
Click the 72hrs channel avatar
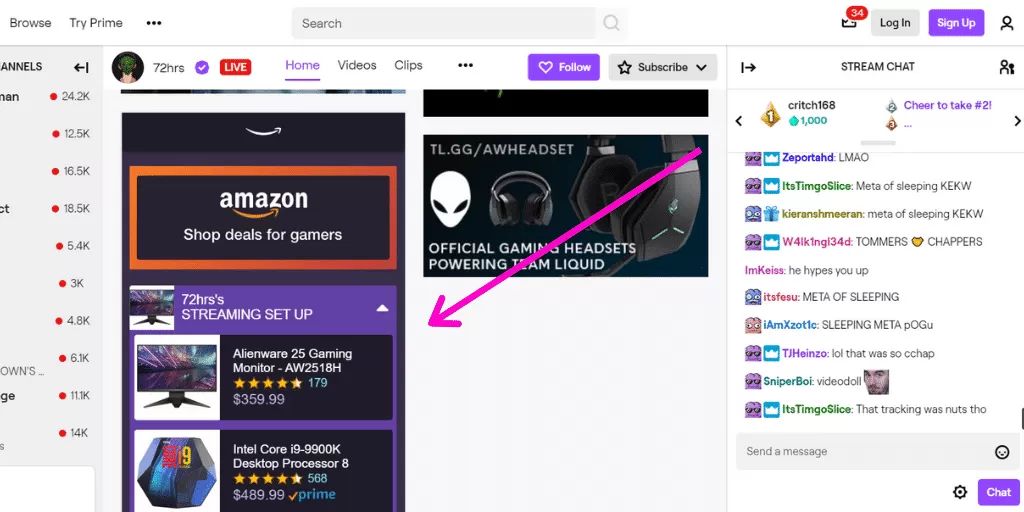click(128, 67)
